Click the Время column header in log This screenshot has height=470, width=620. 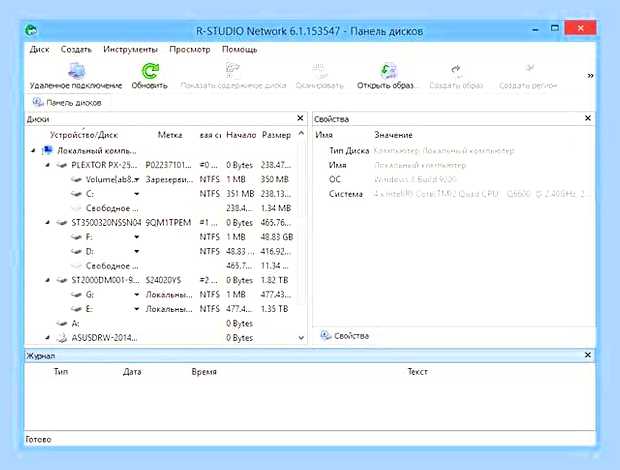point(204,372)
